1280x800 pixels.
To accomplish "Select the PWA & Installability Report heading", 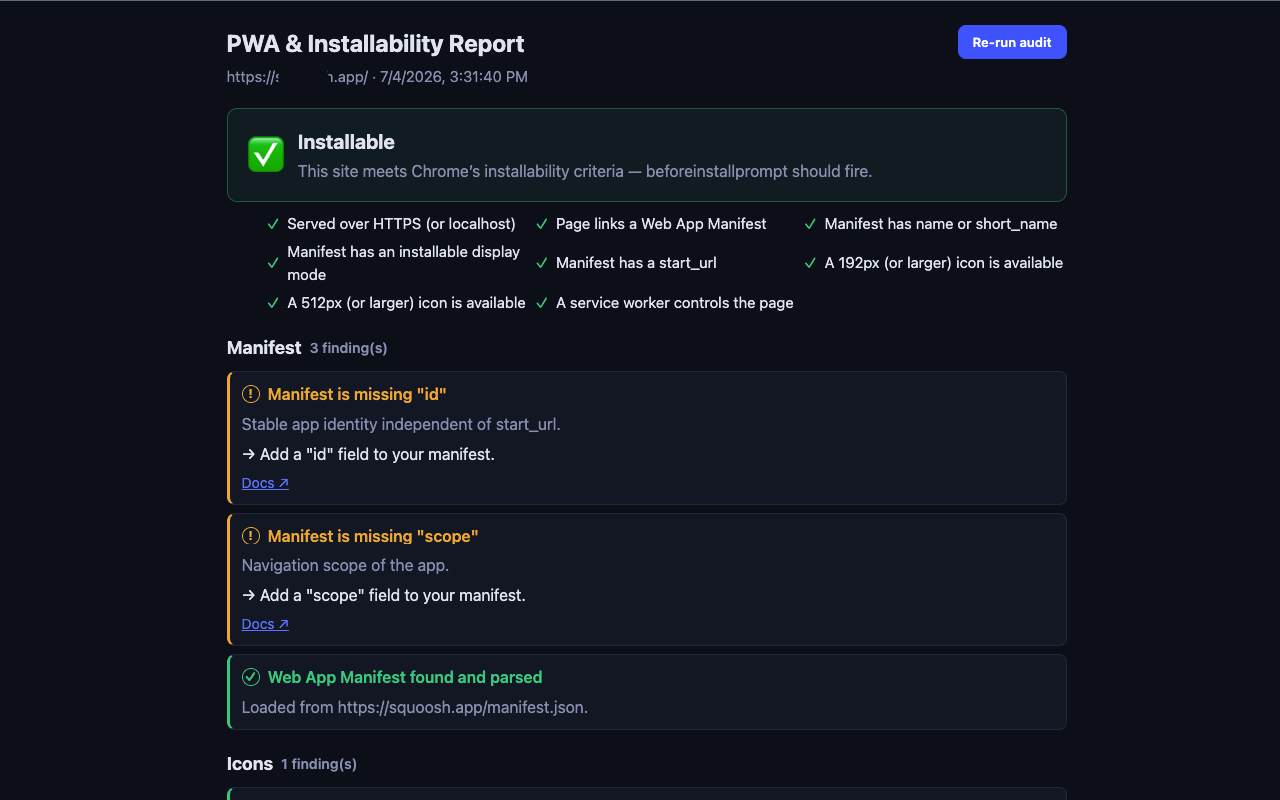I will 375,44.
